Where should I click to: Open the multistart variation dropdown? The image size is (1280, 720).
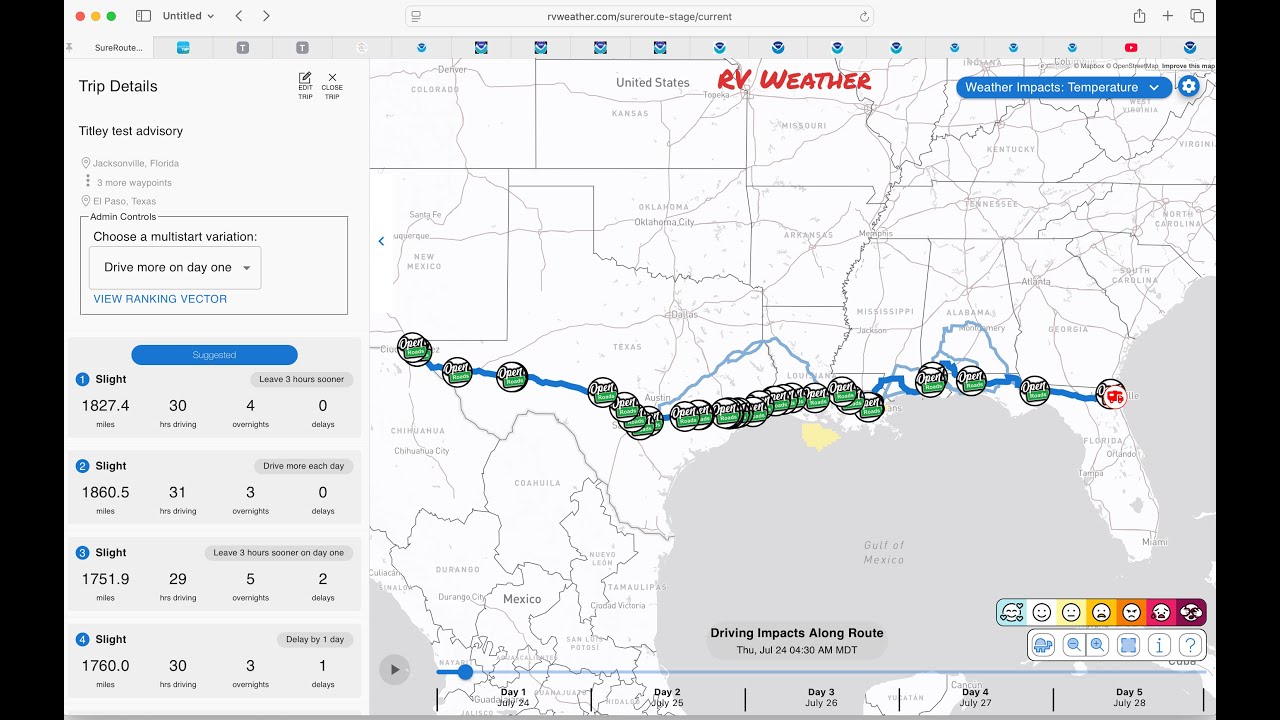click(x=175, y=268)
